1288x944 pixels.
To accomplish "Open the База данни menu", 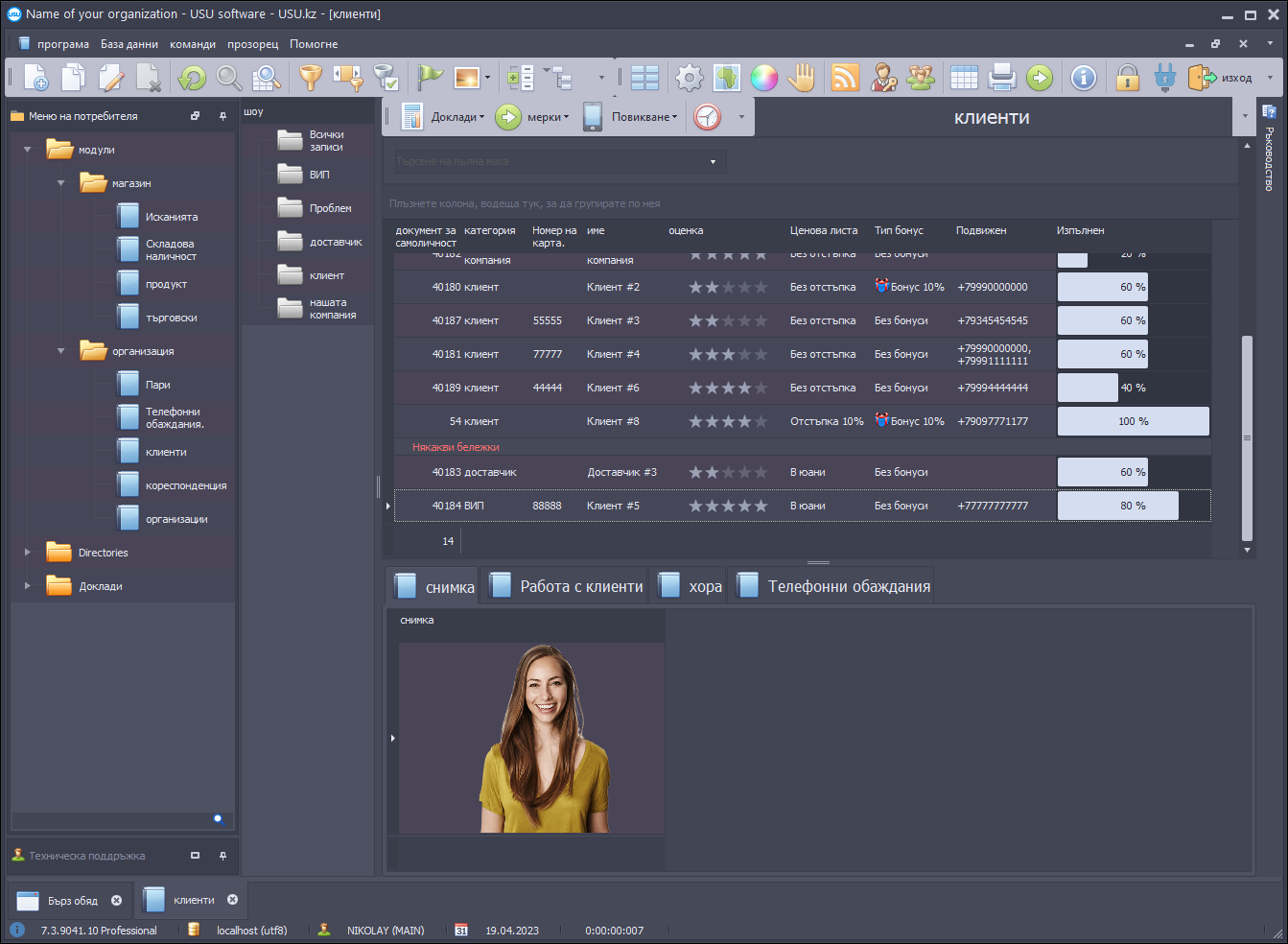I will [129, 44].
